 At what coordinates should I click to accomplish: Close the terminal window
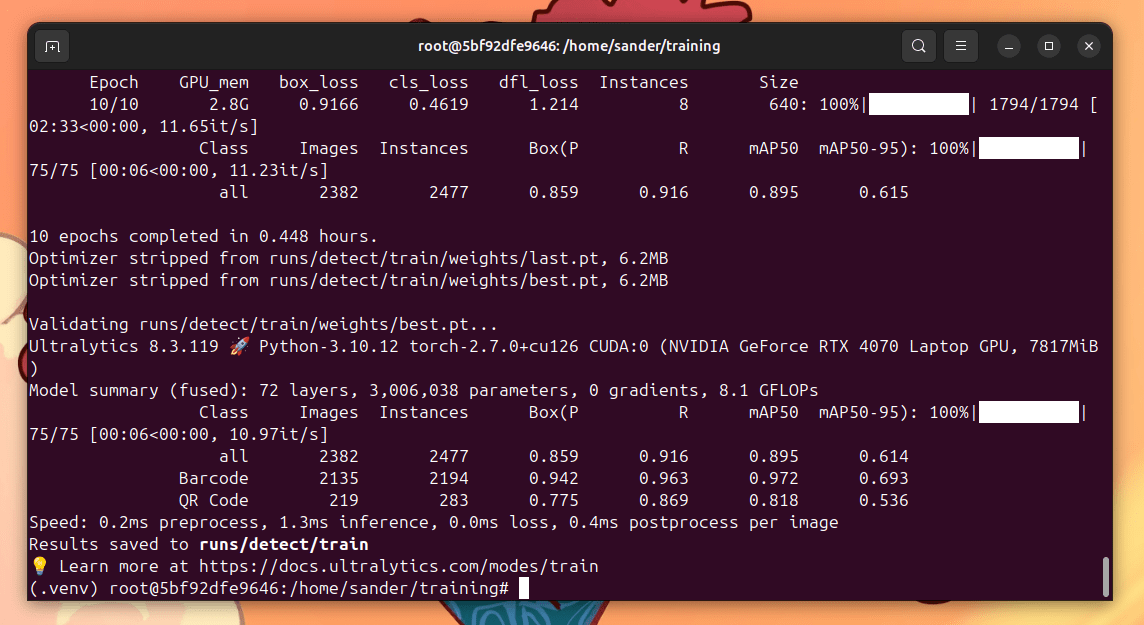pyautogui.click(x=1089, y=47)
